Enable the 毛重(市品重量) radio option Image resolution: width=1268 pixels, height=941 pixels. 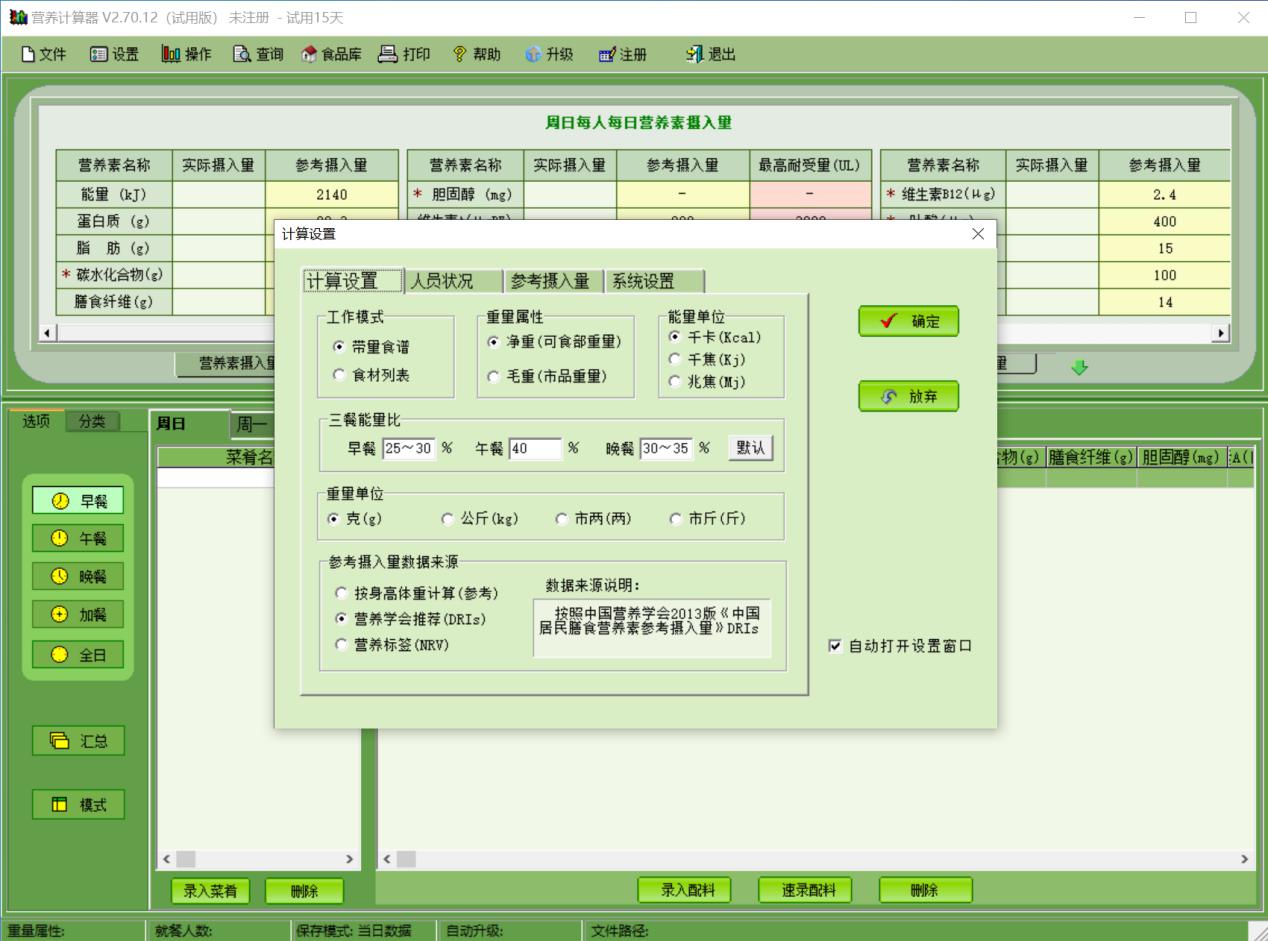(x=494, y=377)
